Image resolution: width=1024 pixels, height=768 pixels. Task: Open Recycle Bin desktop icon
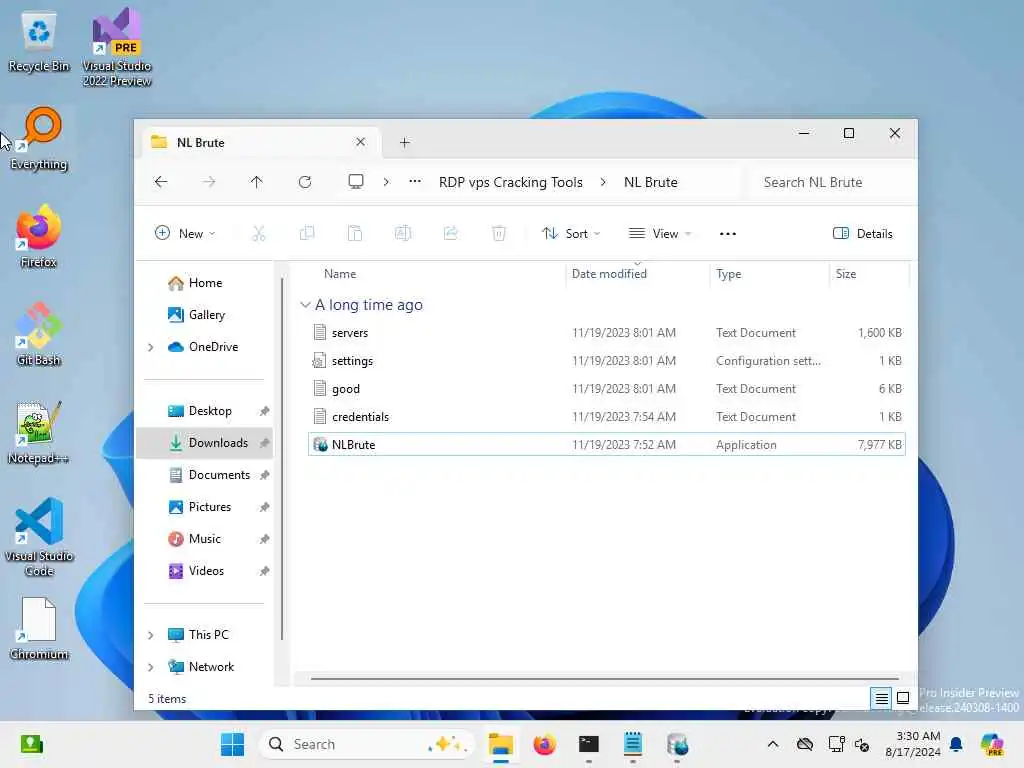pyautogui.click(x=39, y=42)
